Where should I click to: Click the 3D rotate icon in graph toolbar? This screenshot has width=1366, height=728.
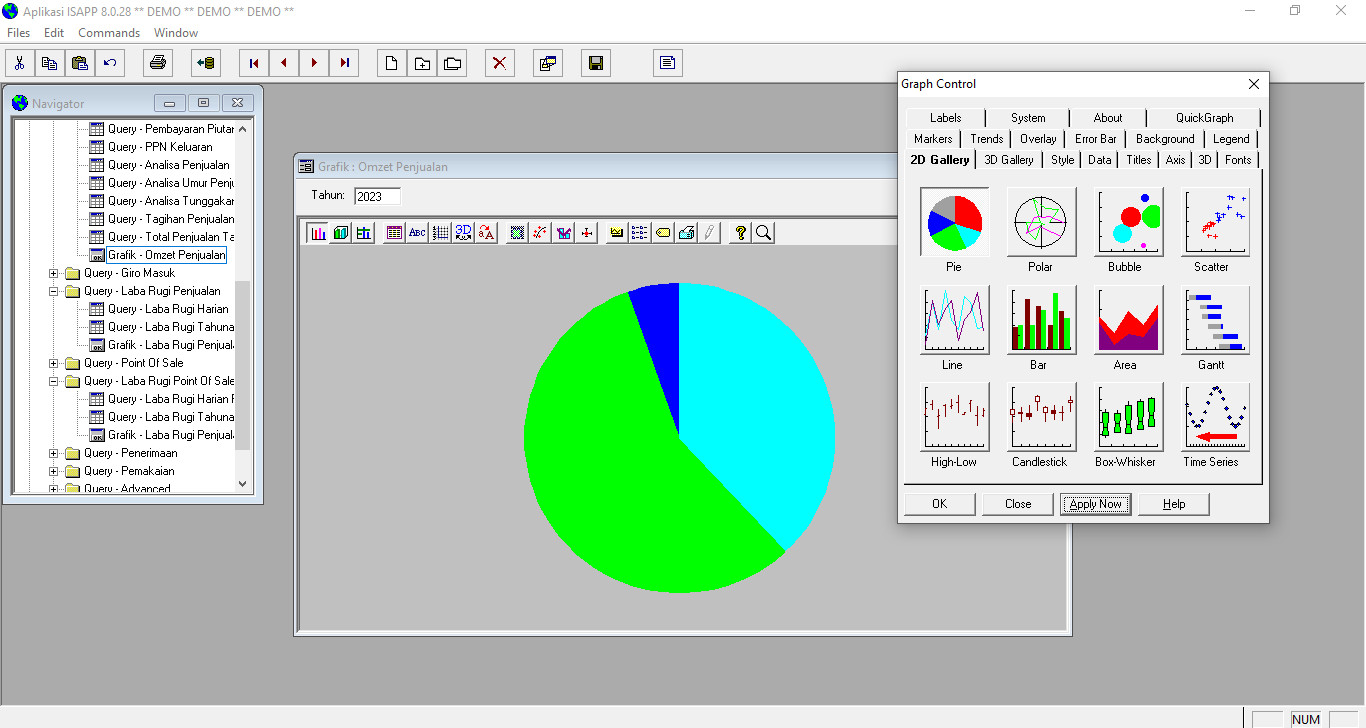(x=463, y=233)
